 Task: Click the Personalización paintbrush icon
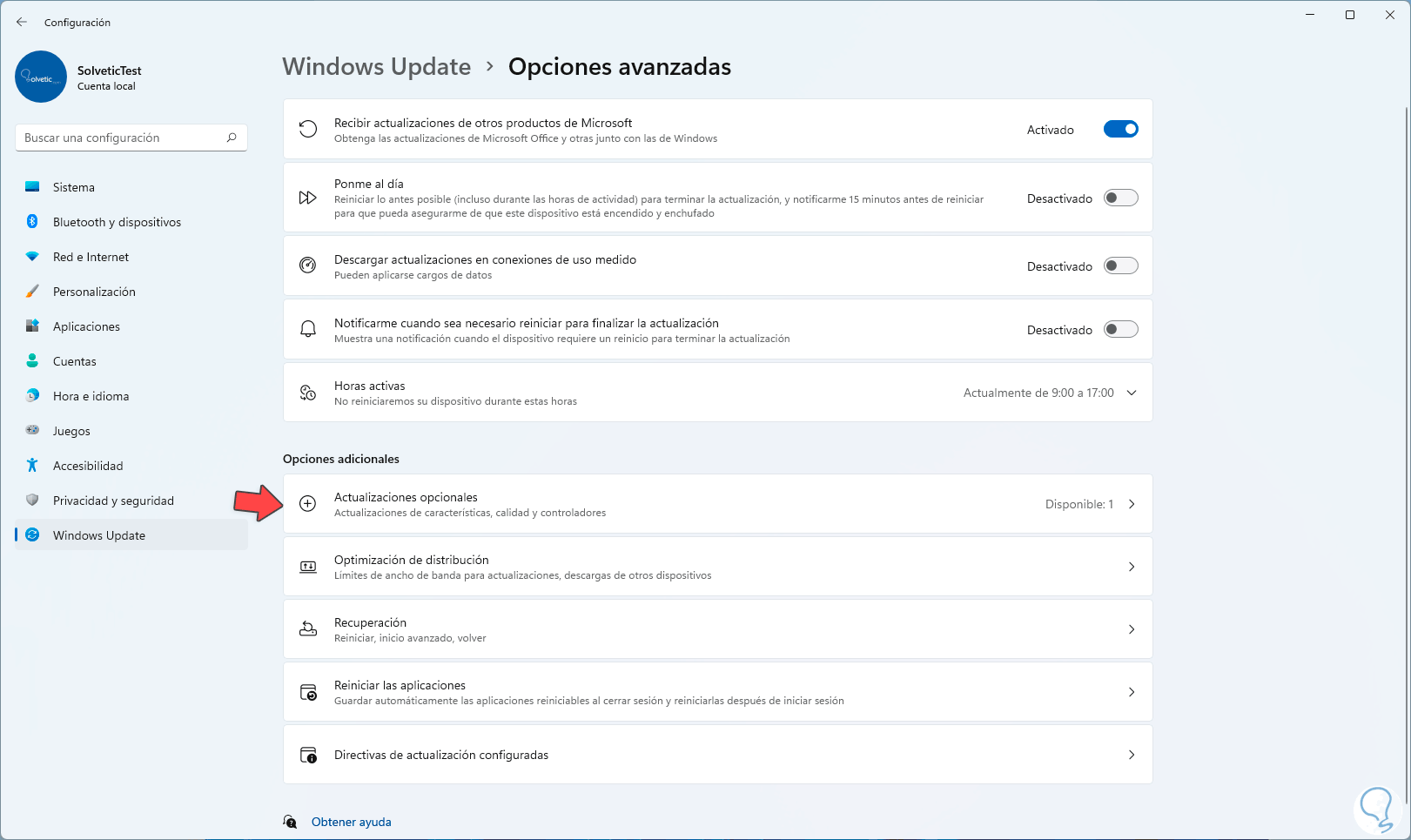point(32,292)
